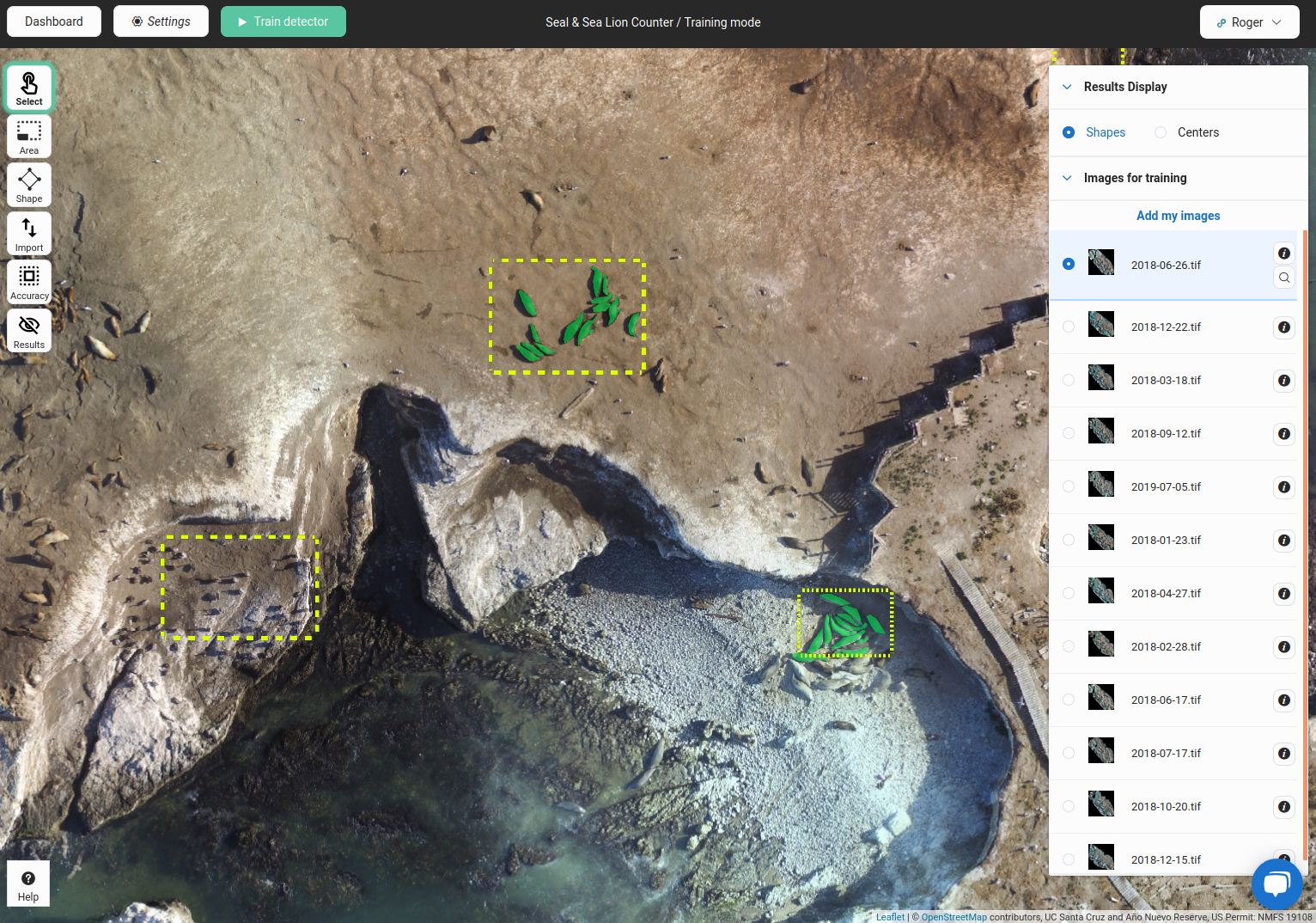Select the 2018-06-17.tif radio button

tap(1069, 700)
